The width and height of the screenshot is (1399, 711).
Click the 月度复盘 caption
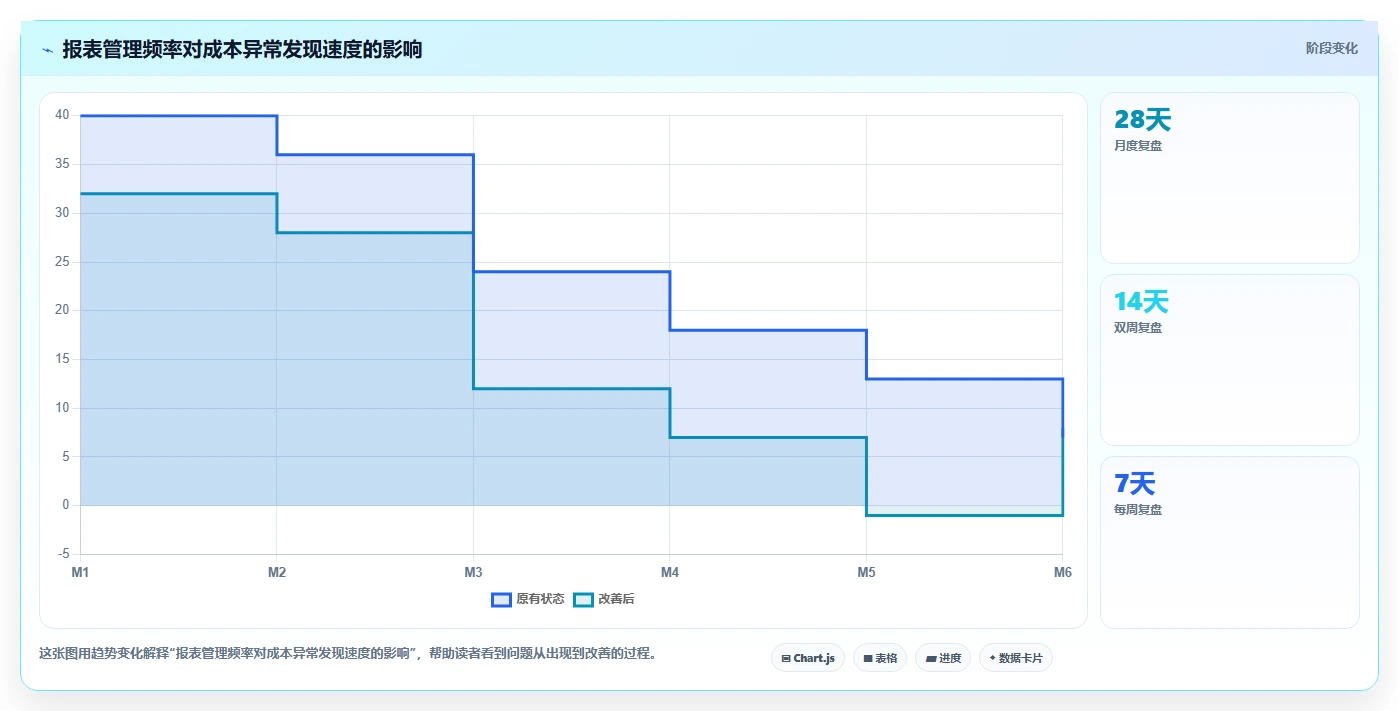point(1138,146)
